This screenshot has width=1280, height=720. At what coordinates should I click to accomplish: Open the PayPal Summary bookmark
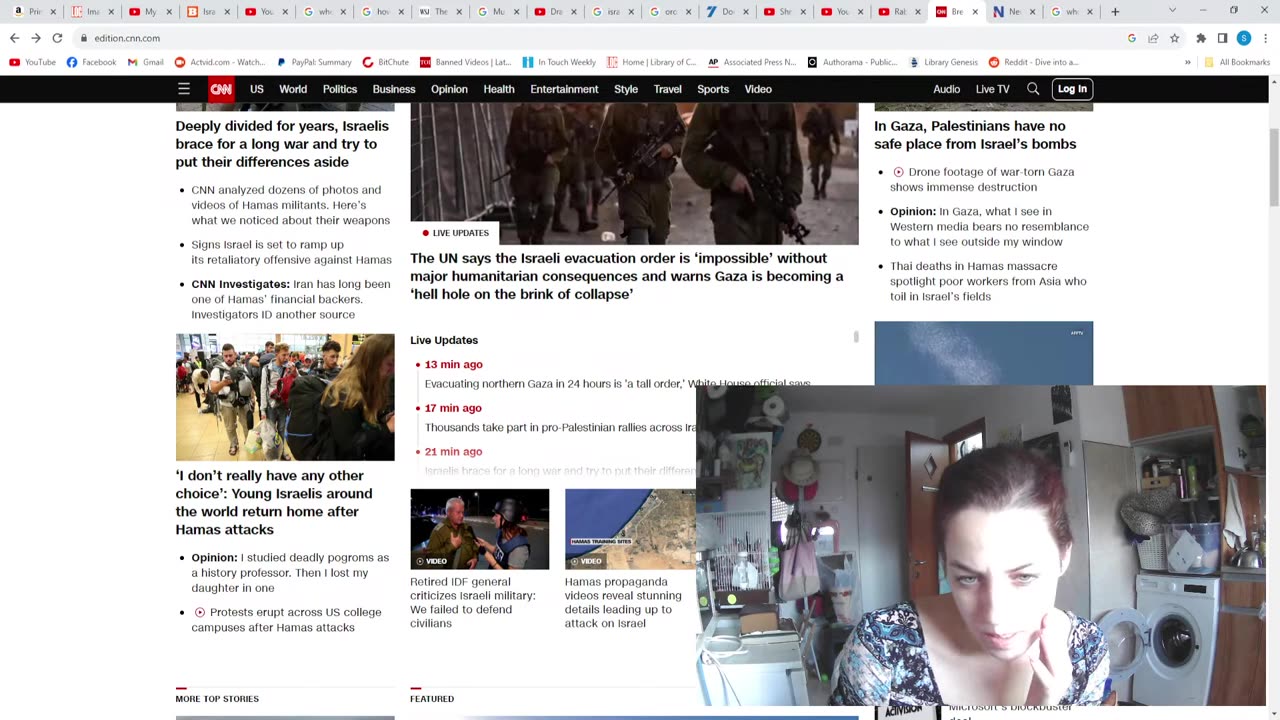pos(314,62)
